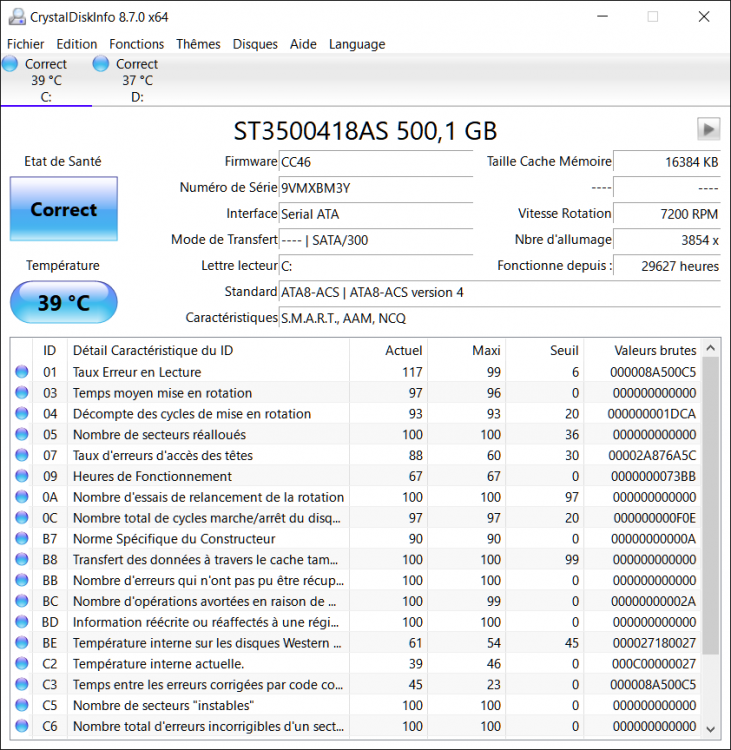Click scrollbar down arrow in attribute list
The image size is (731, 750).
[x=711, y=729]
